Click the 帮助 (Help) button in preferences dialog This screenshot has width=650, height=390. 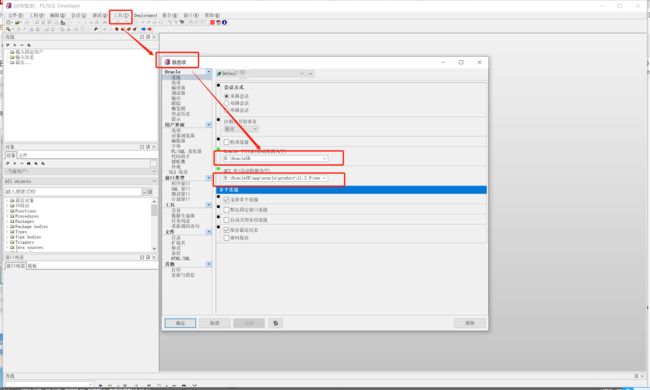pyautogui.click(x=470, y=323)
